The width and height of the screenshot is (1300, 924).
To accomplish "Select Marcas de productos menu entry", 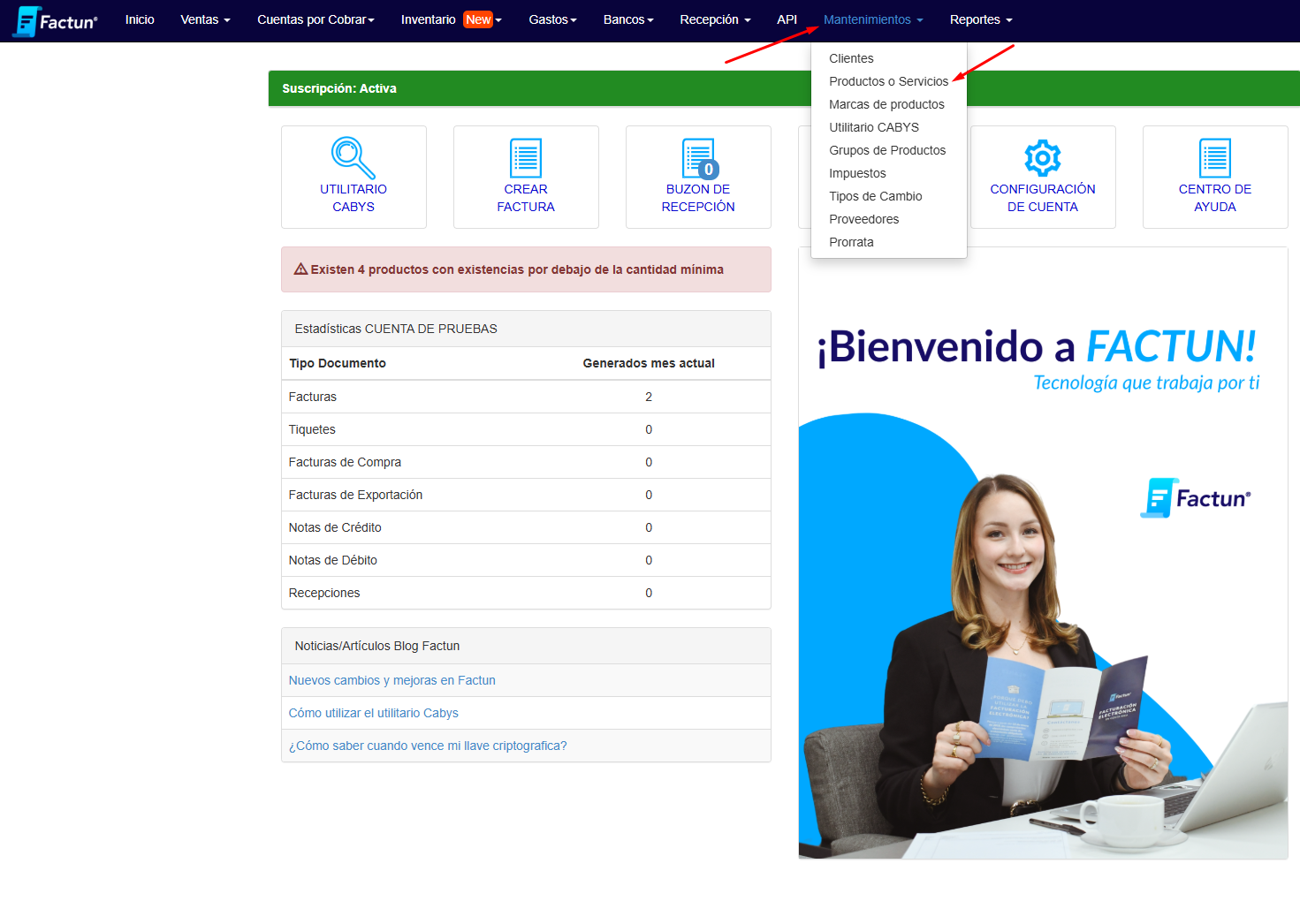I will click(x=889, y=104).
